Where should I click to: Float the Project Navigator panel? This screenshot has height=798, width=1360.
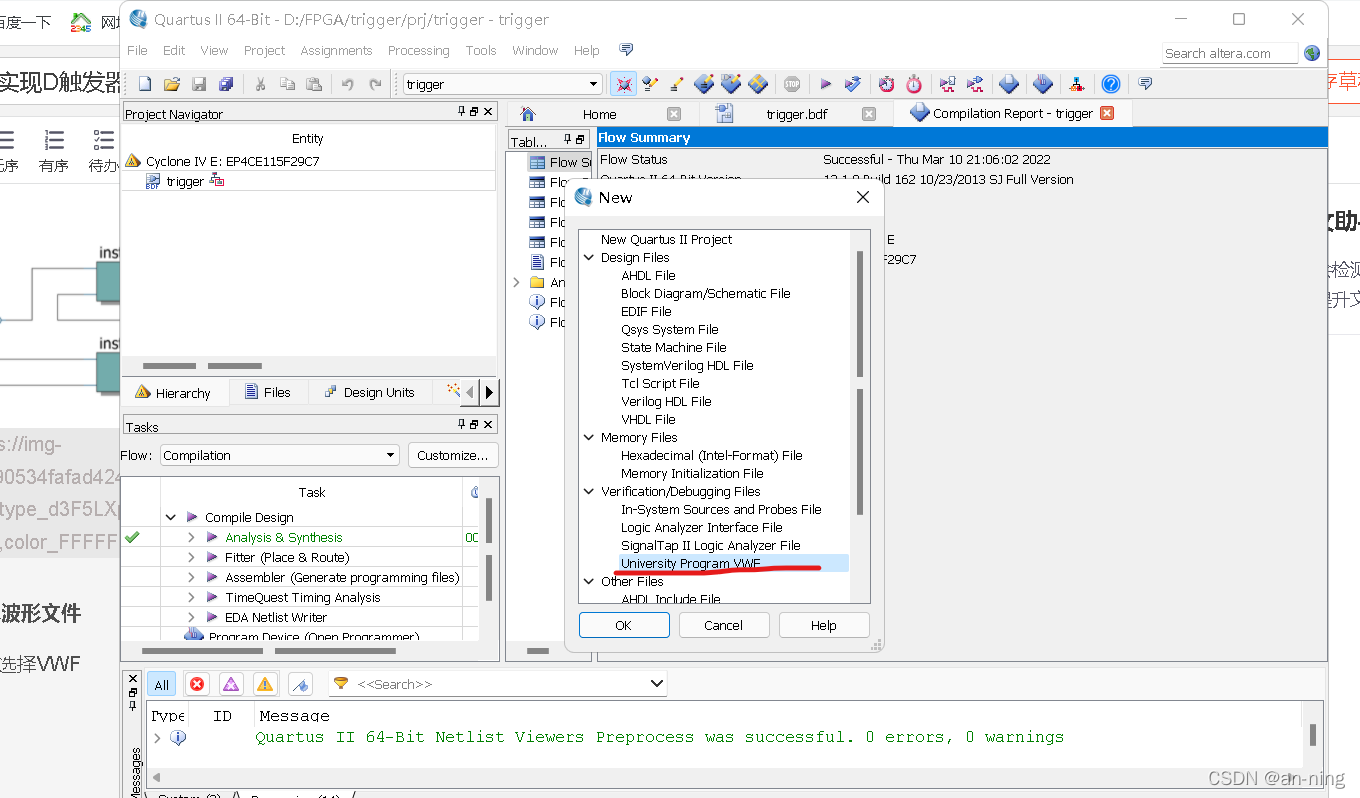click(x=474, y=112)
